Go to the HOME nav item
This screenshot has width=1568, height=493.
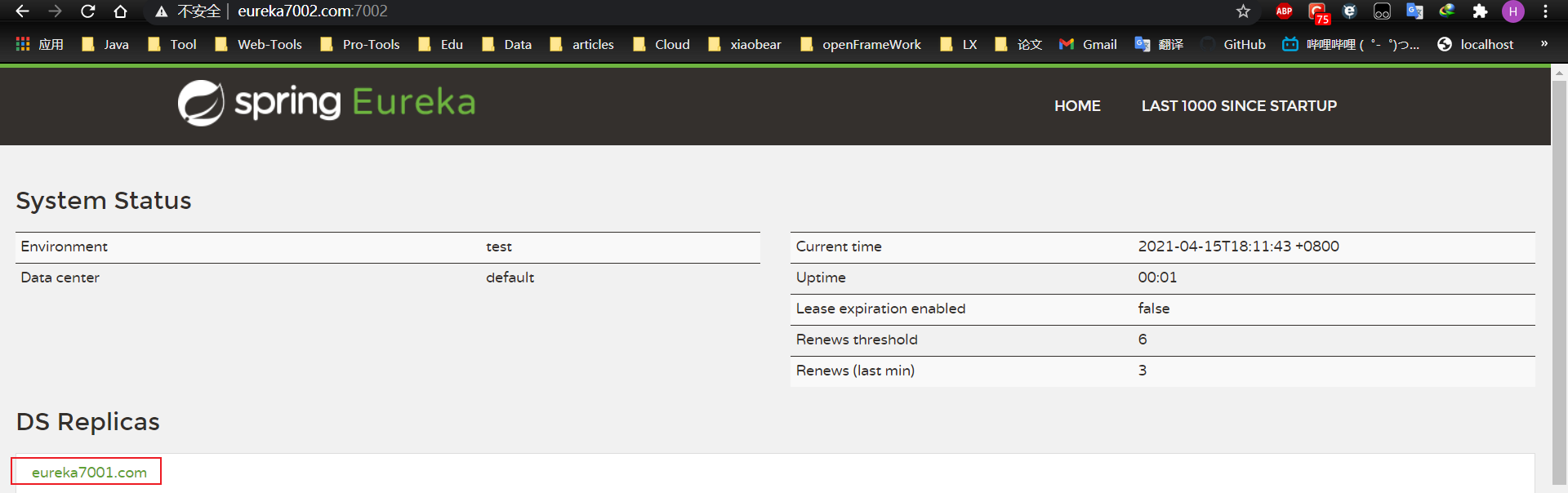click(x=1077, y=106)
